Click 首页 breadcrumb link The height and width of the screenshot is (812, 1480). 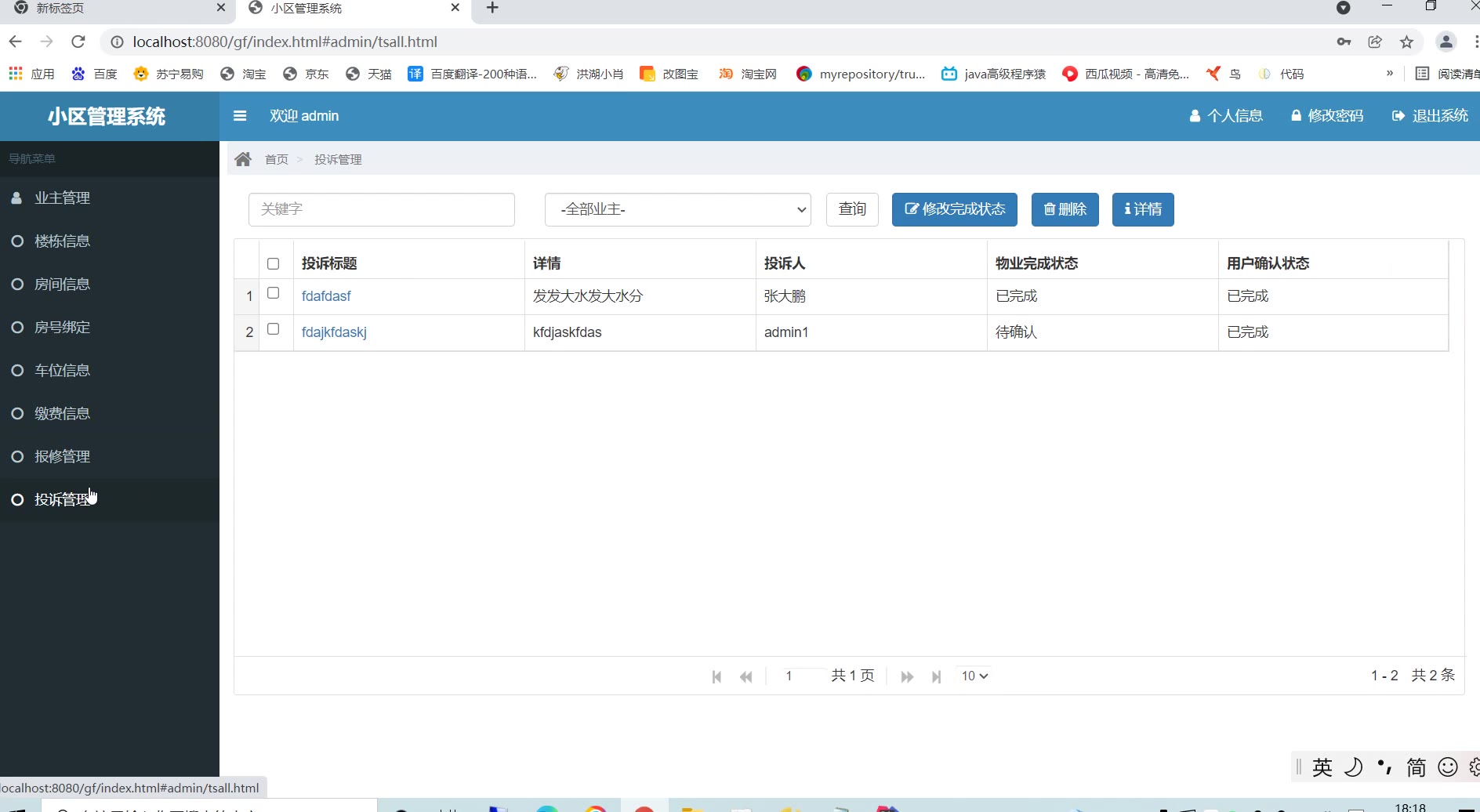(x=277, y=159)
